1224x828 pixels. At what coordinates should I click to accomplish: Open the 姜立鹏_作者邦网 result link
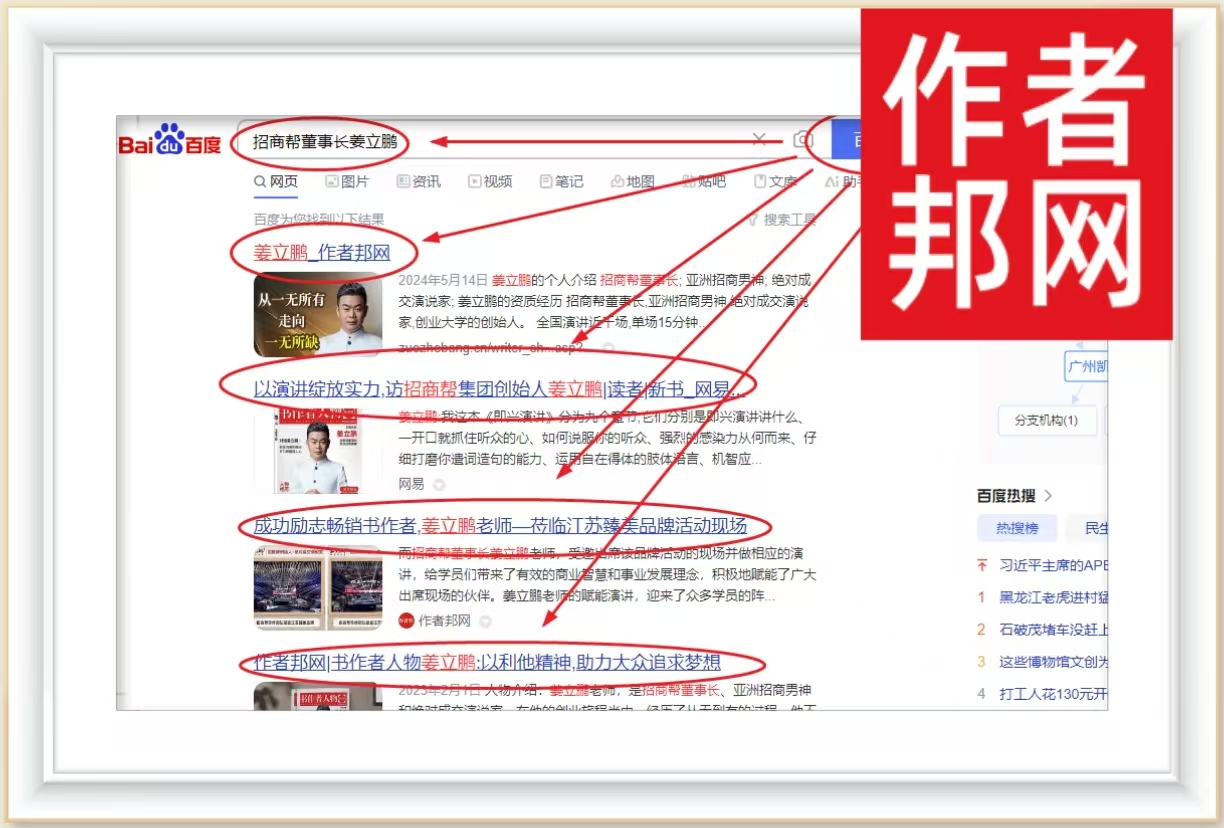pyautogui.click(x=321, y=253)
